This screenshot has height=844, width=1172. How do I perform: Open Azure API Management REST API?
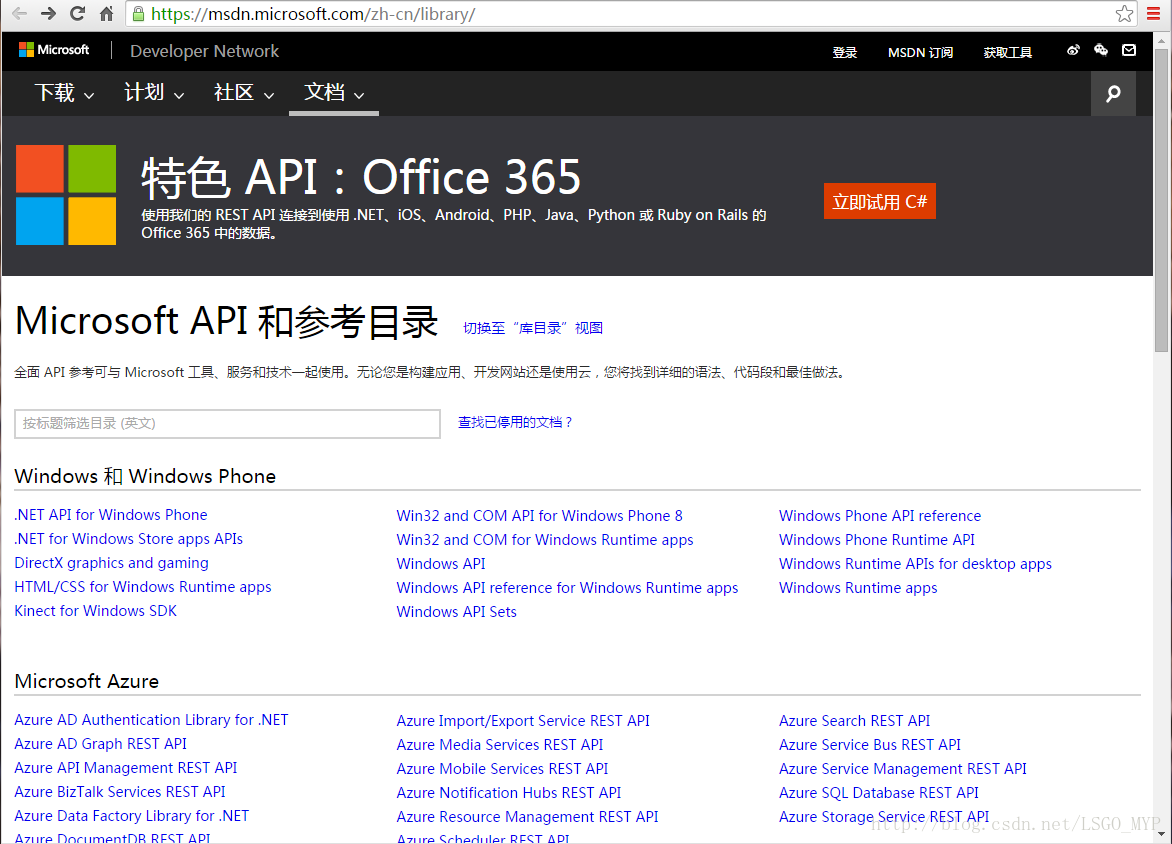(126, 768)
